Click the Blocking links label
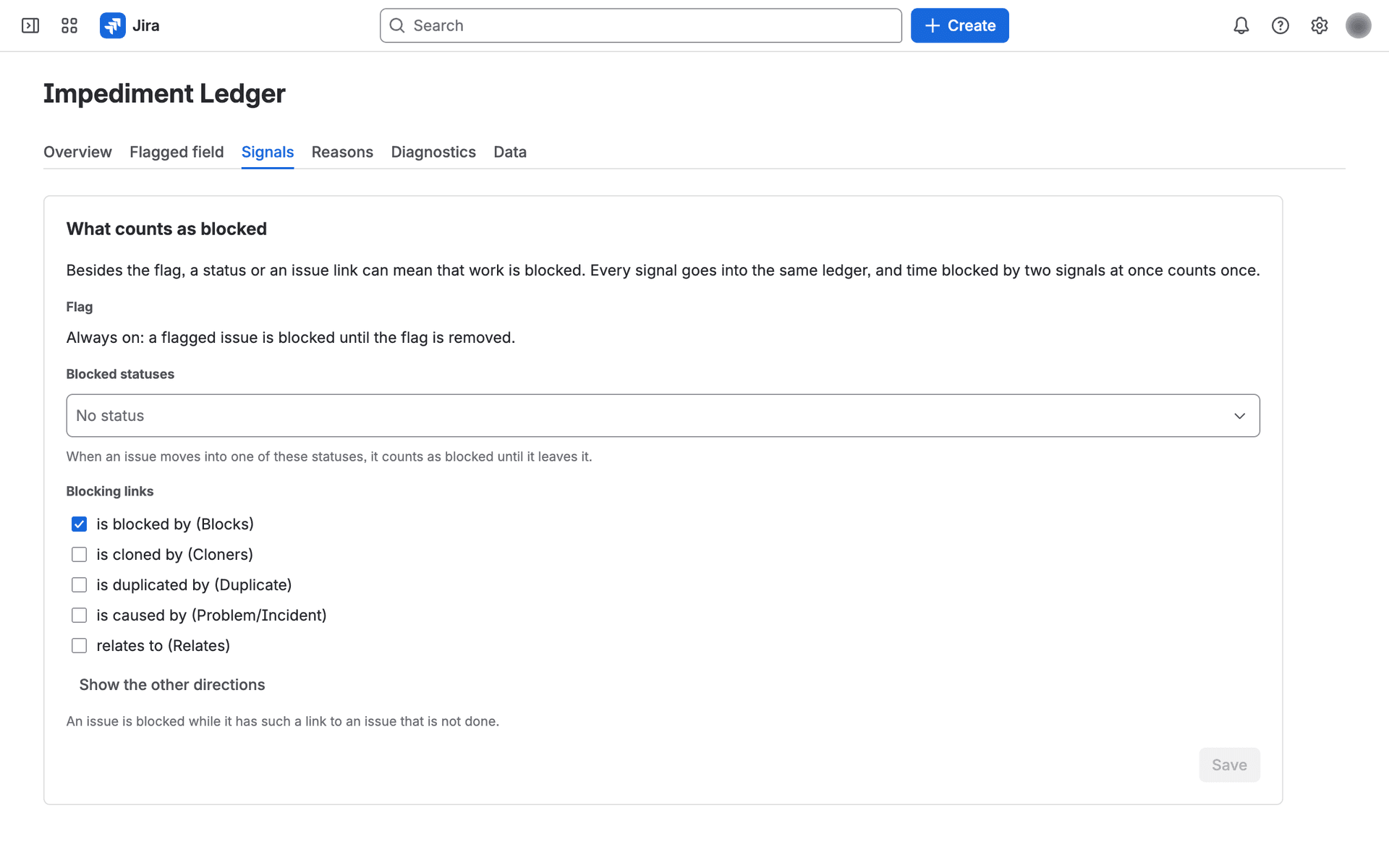The width and height of the screenshot is (1389, 868). (110, 492)
